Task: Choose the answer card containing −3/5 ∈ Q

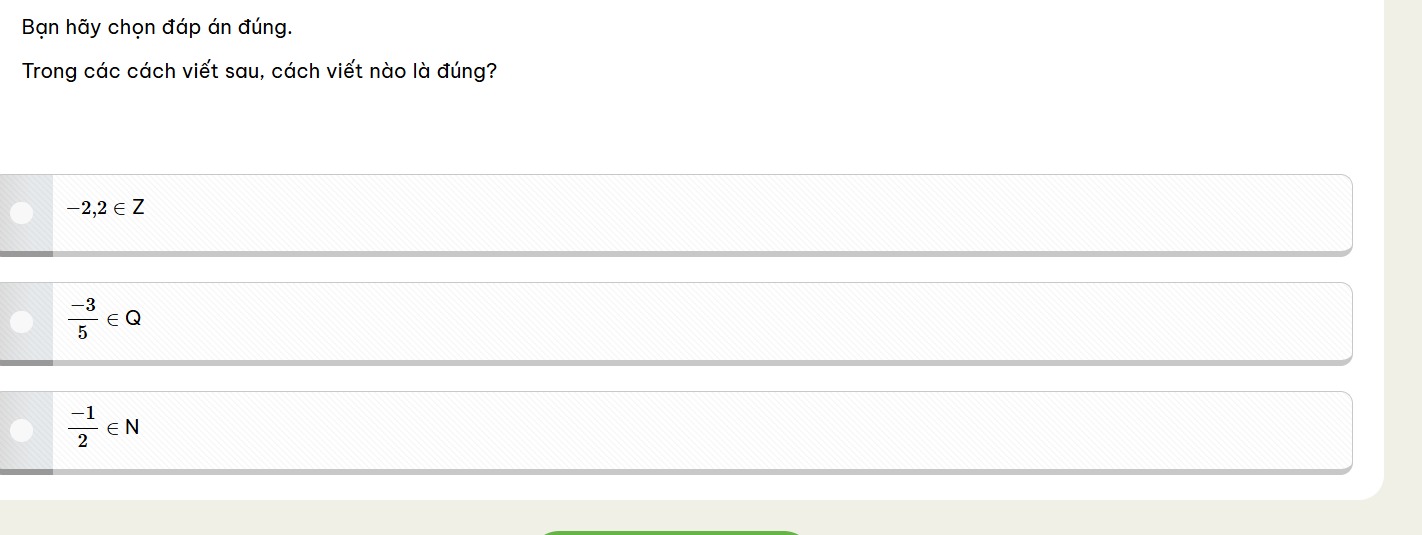Action: point(700,321)
